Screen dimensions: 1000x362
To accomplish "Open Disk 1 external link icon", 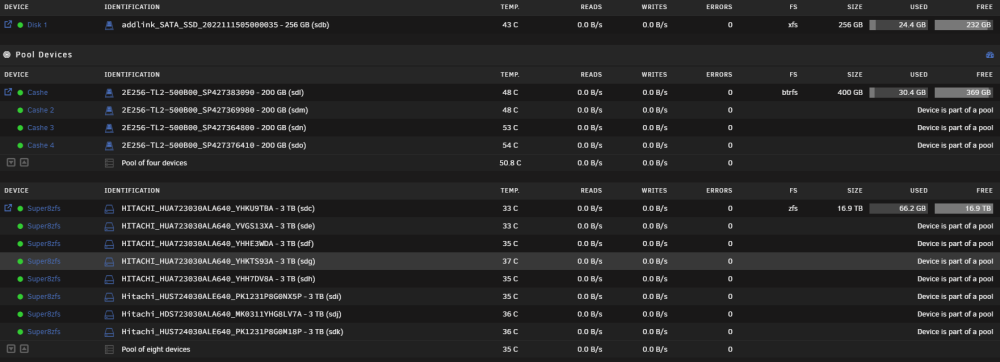I will 8,25.
